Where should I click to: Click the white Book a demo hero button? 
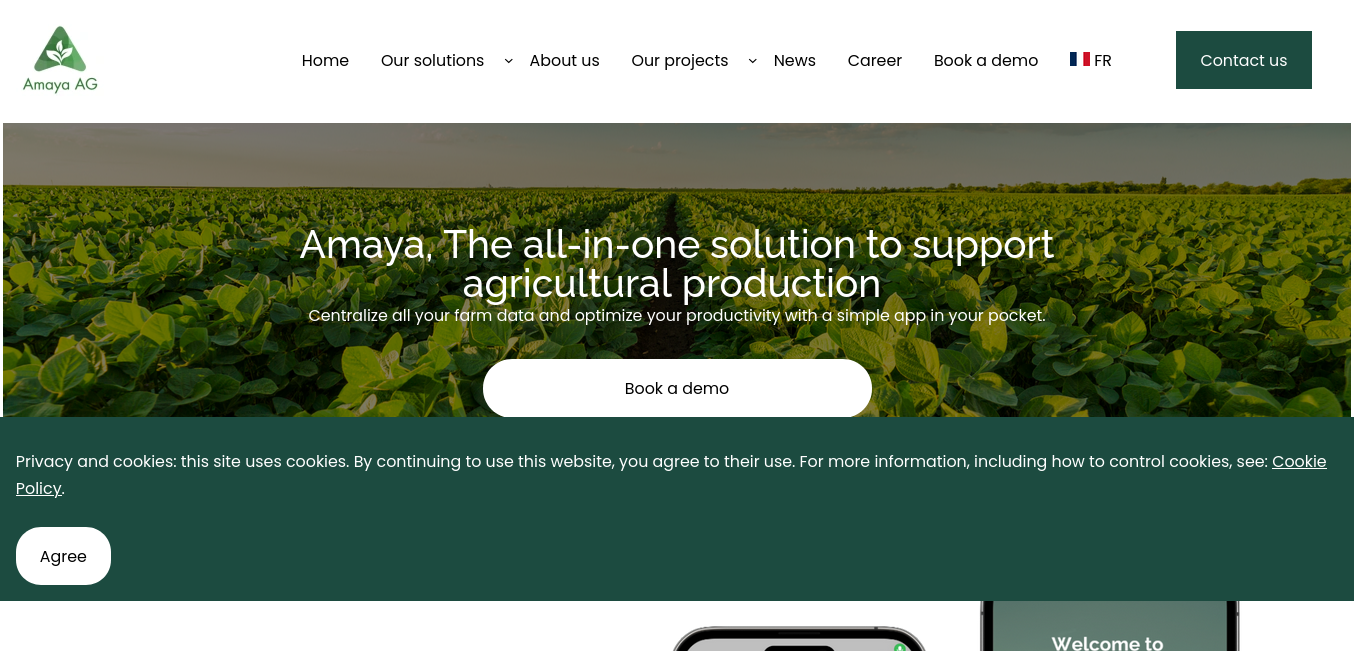[677, 388]
